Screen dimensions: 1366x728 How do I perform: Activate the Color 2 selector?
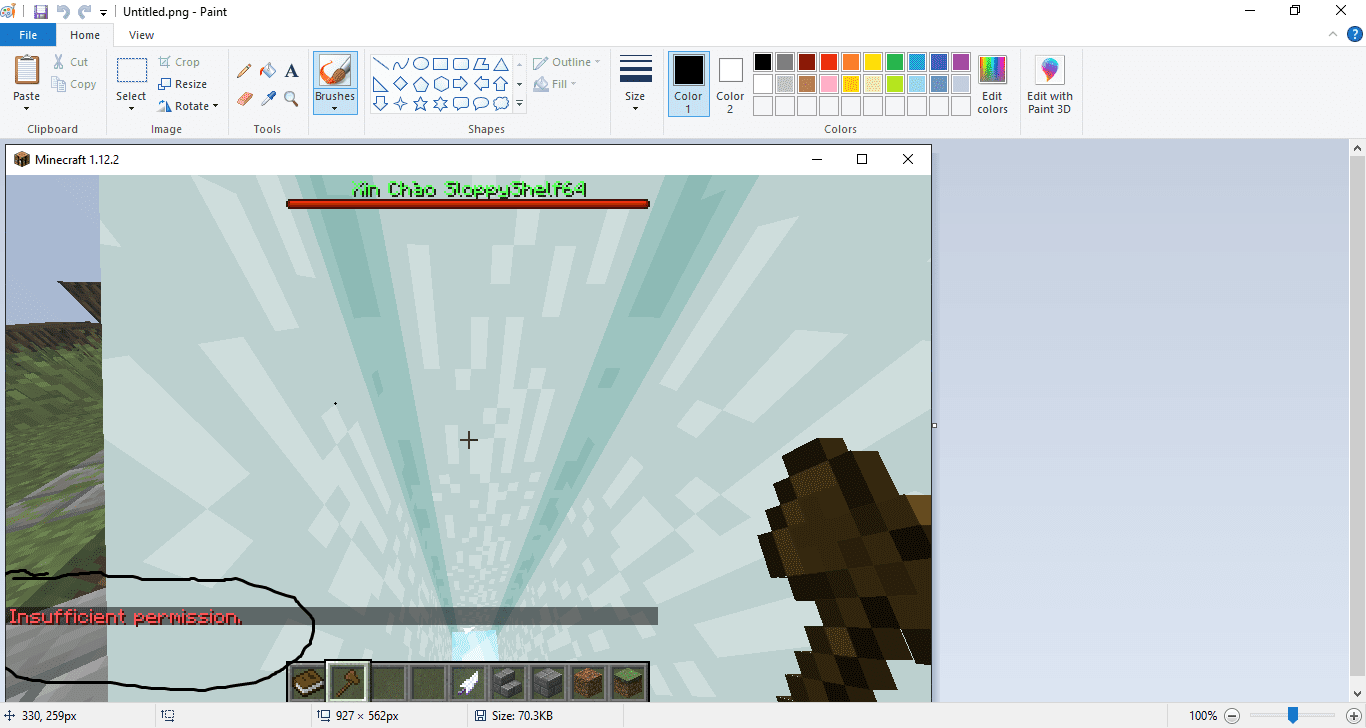tap(730, 83)
